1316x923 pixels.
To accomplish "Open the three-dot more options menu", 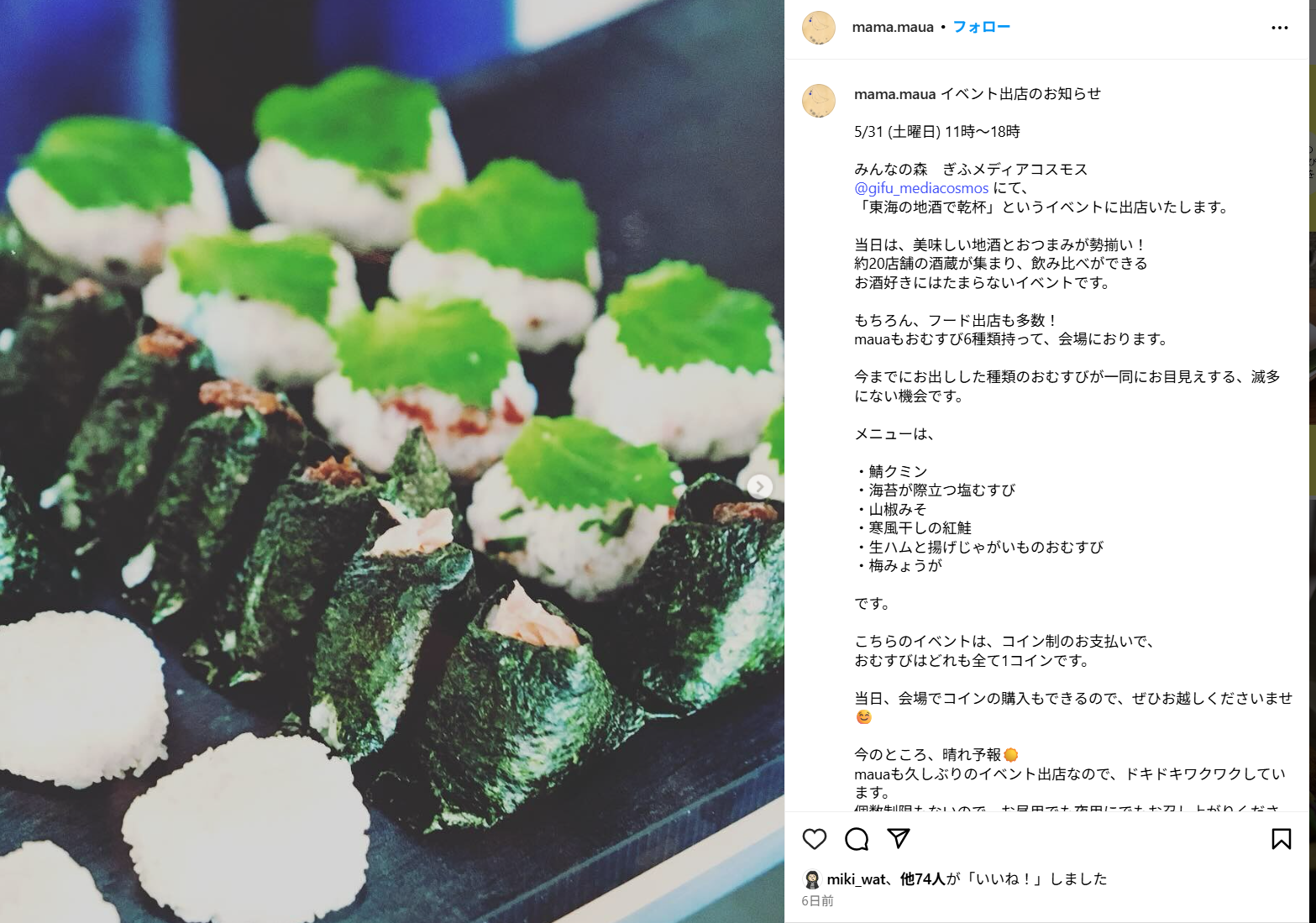I will point(1279,28).
